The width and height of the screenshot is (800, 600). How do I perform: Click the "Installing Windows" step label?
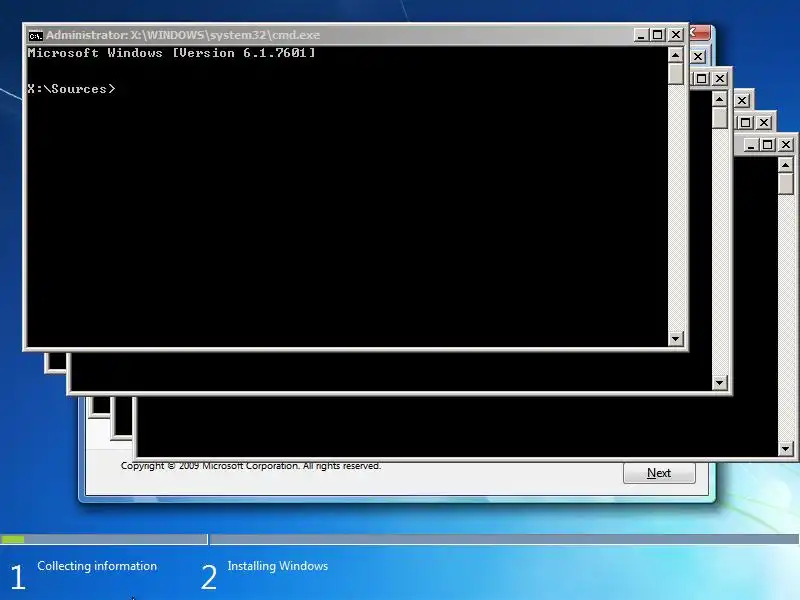(278, 566)
